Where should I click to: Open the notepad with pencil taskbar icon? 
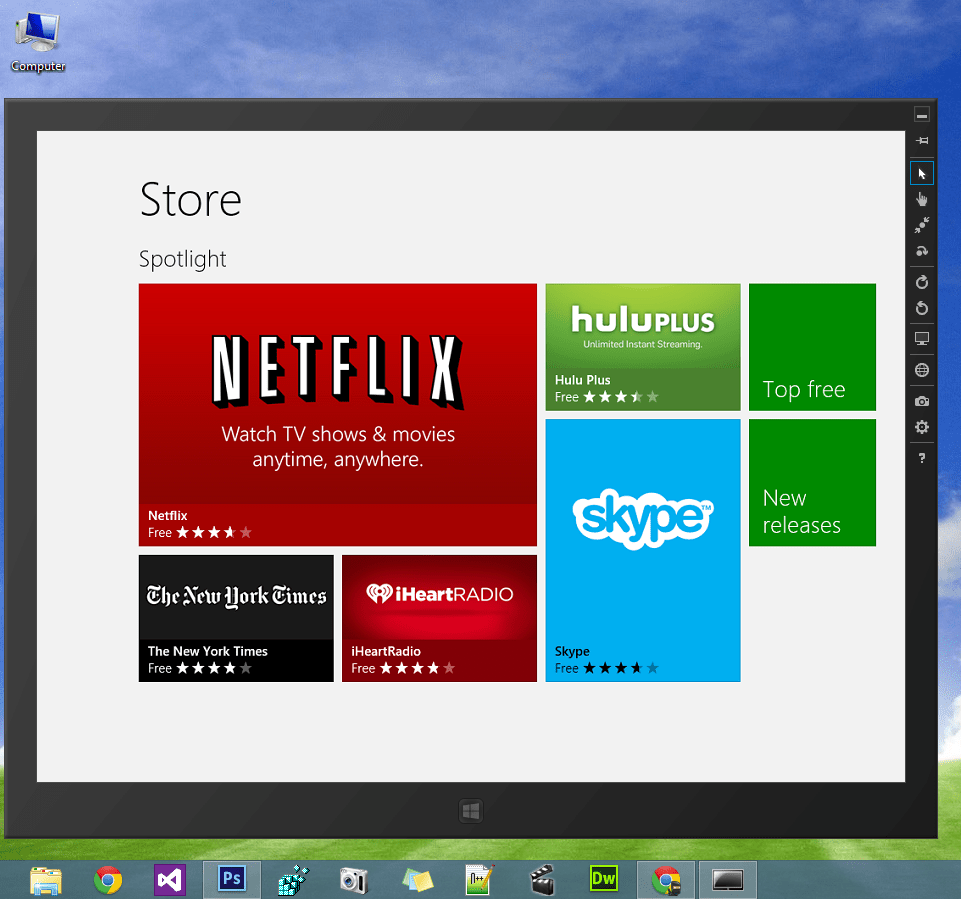[x=479, y=880]
